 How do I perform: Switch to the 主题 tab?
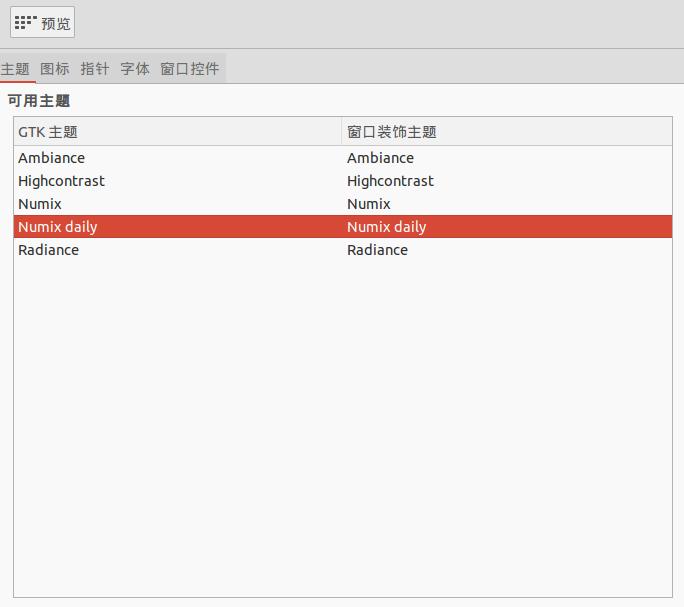pyautogui.click(x=16, y=69)
